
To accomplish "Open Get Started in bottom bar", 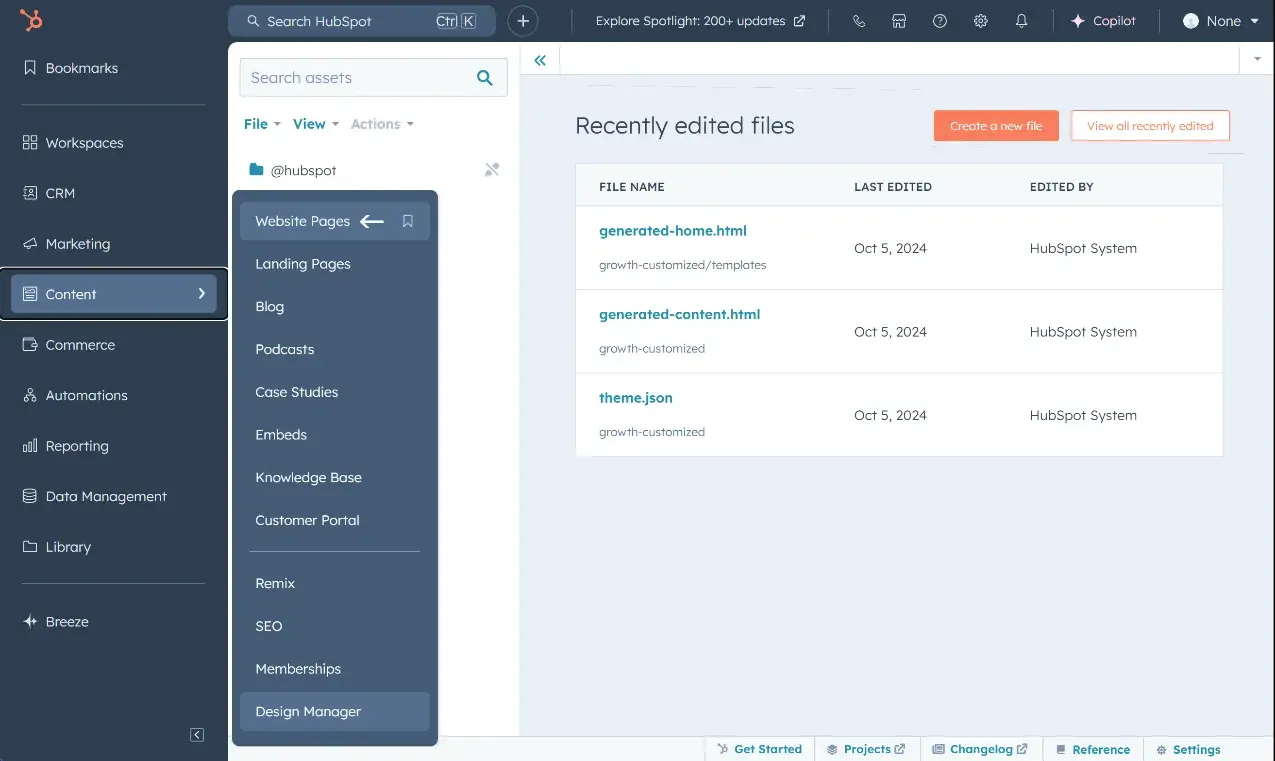I will (x=760, y=749).
